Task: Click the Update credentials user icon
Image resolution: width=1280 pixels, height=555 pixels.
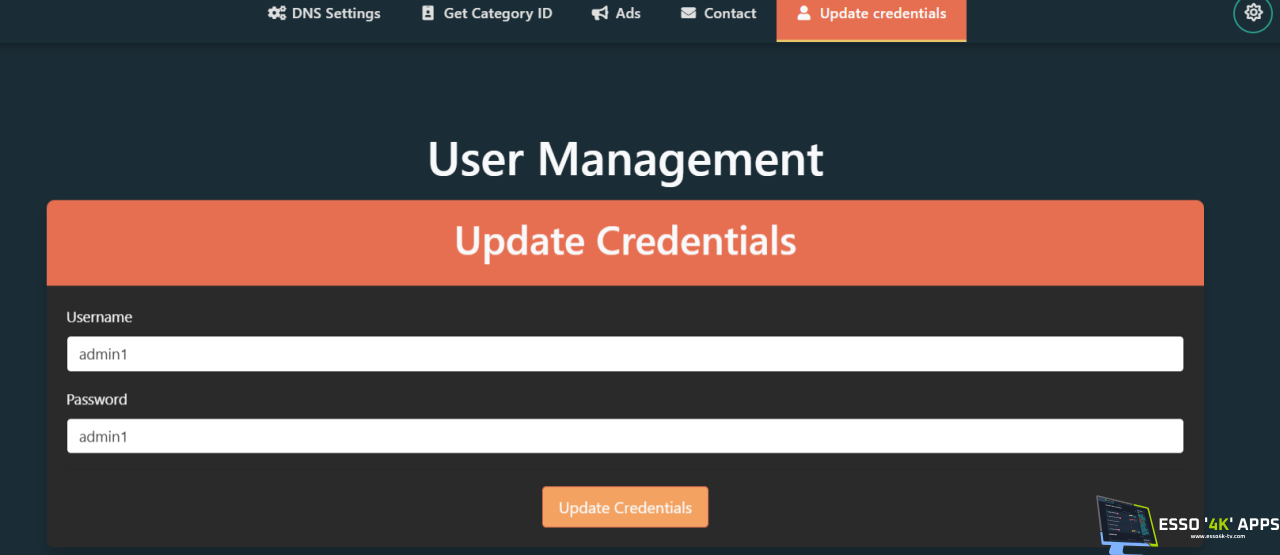Action: (x=803, y=14)
